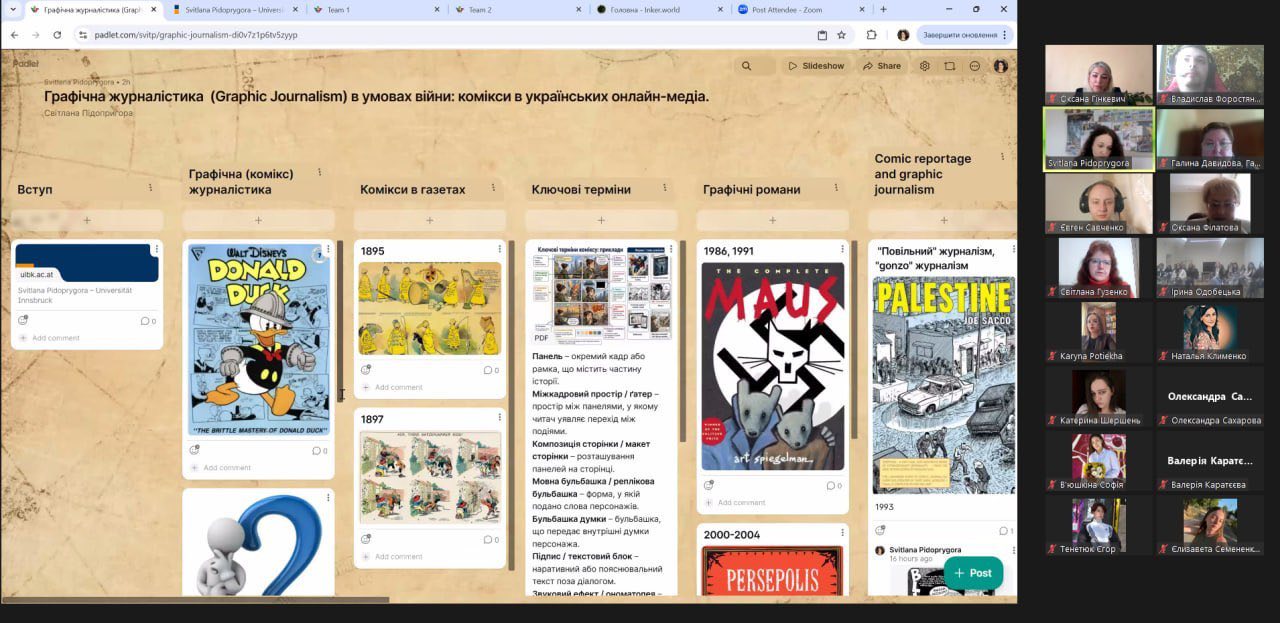Open the site information icon in the address bar
The width and height of the screenshot is (1280, 623).
pyautogui.click(x=83, y=34)
